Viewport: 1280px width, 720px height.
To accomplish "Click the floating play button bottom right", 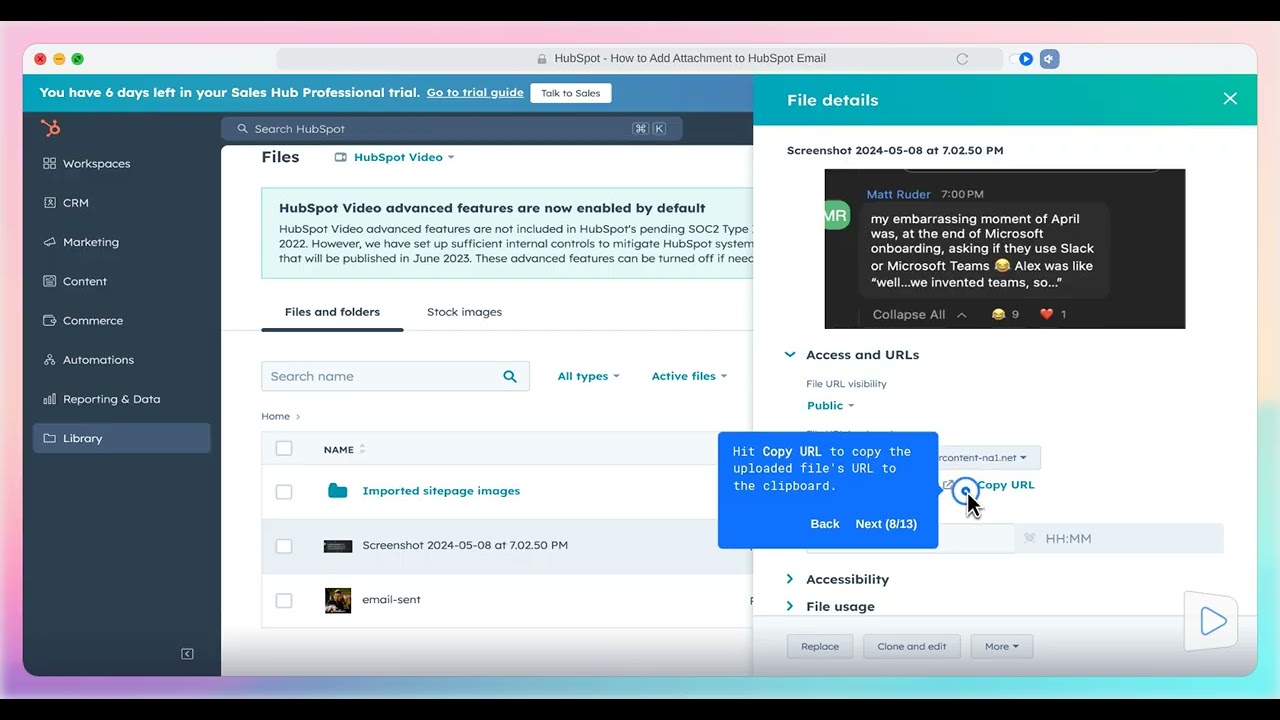I will [1212, 621].
